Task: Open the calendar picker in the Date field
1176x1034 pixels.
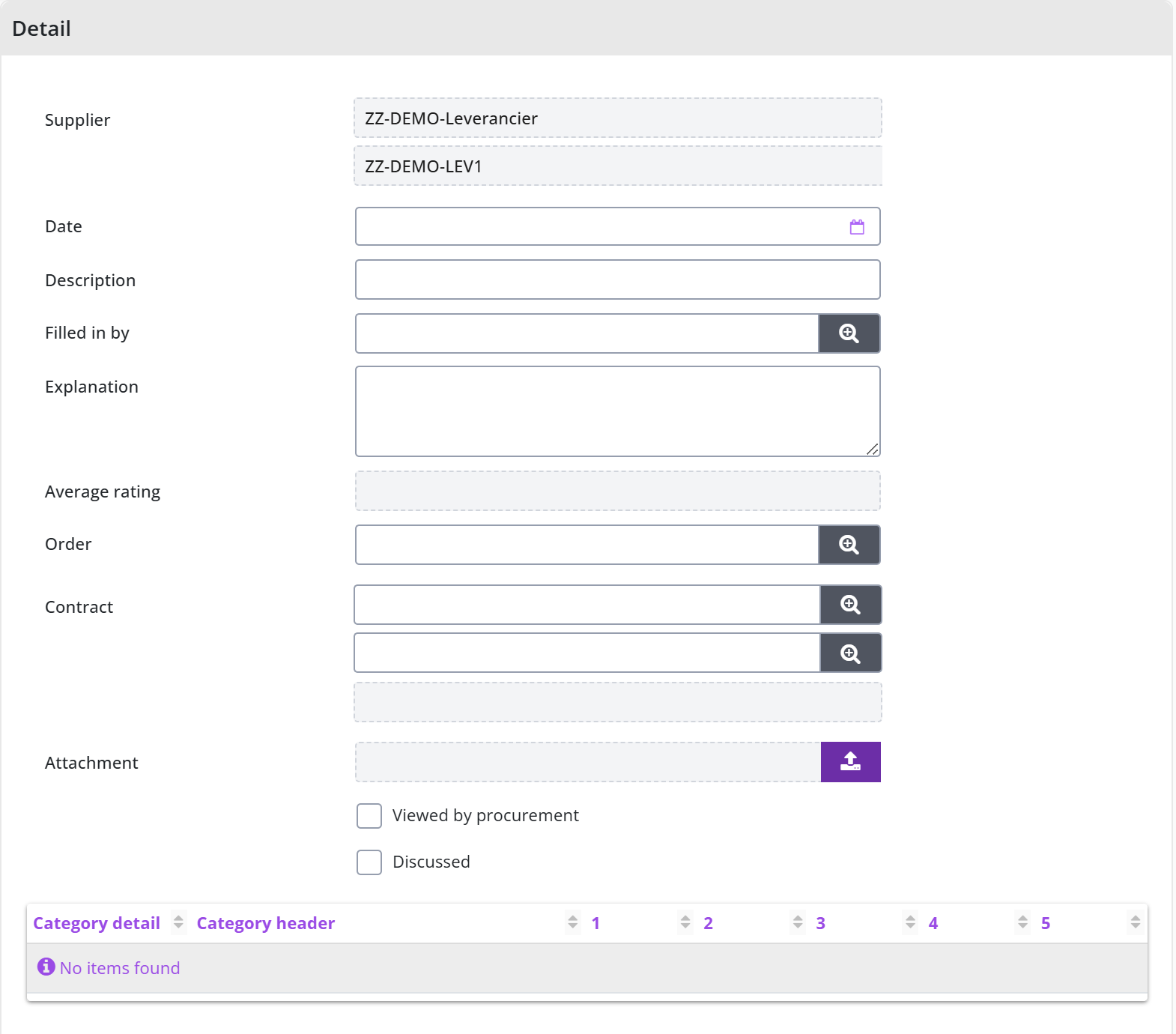Action: [857, 227]
